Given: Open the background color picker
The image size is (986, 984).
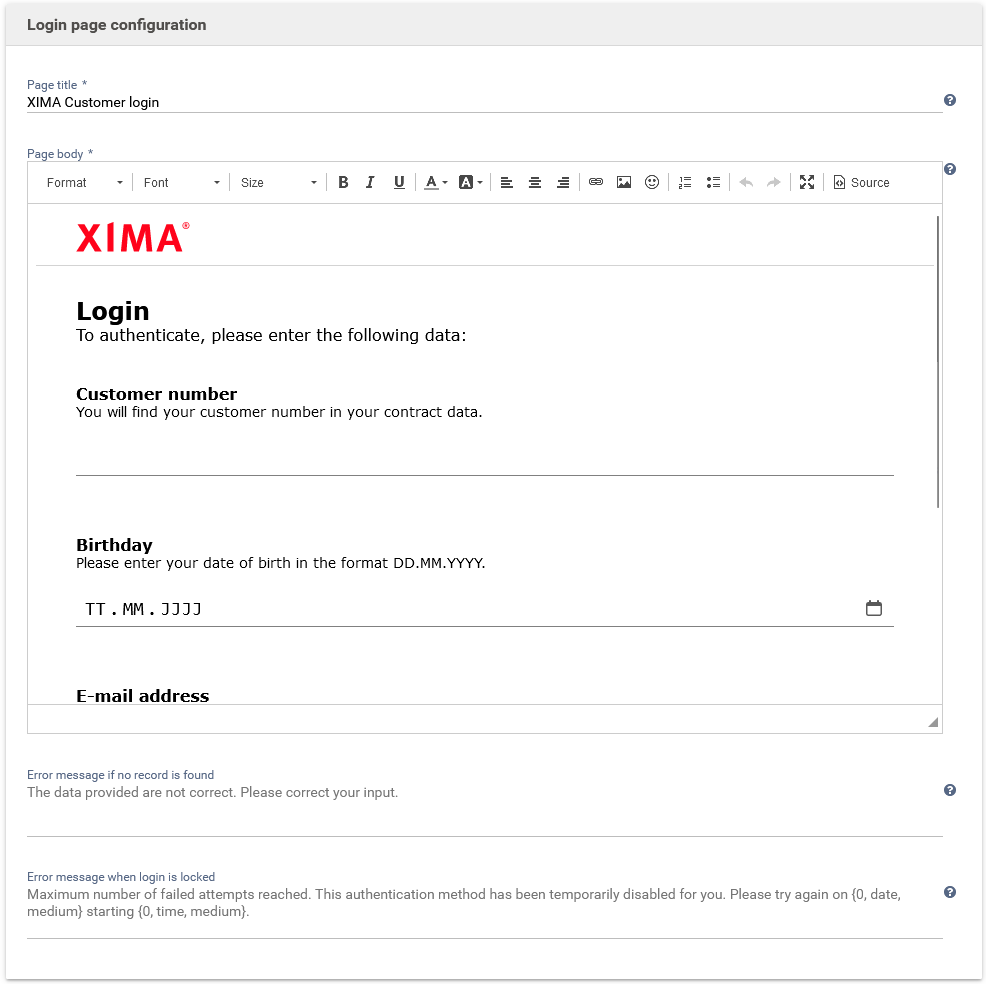Looking at the screenshot, I should (470, 183).
